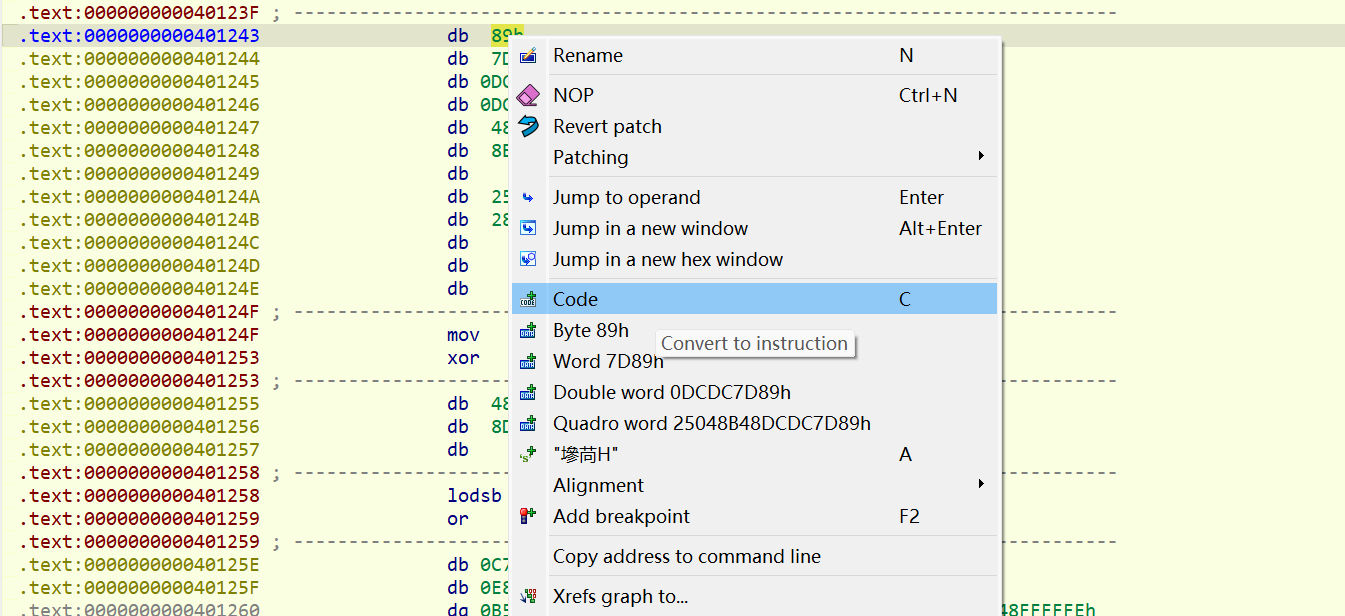Click the Add breakpoint icon
Image resolution: width=1345 pixels, height=616 pixels.
528,517
